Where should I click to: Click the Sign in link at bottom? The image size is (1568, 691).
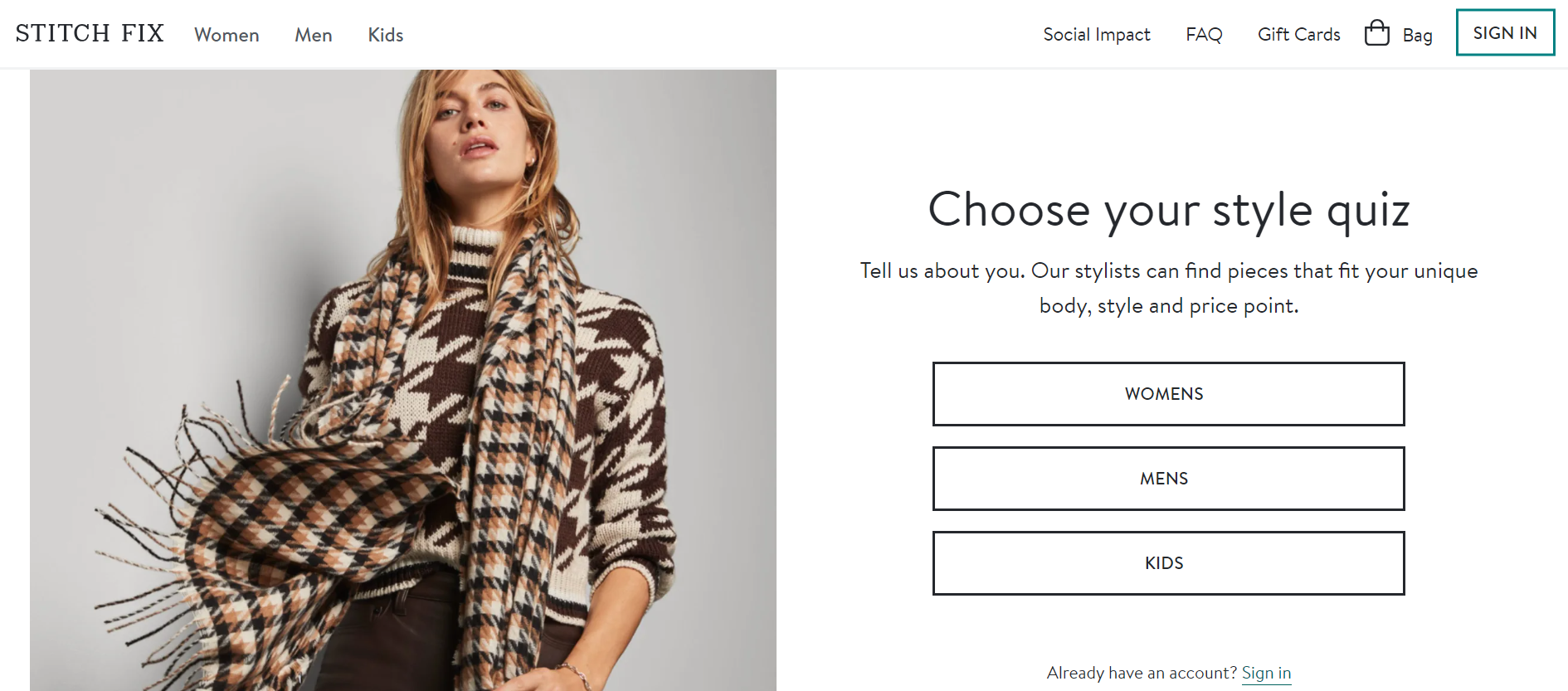tap(1265, 673)
